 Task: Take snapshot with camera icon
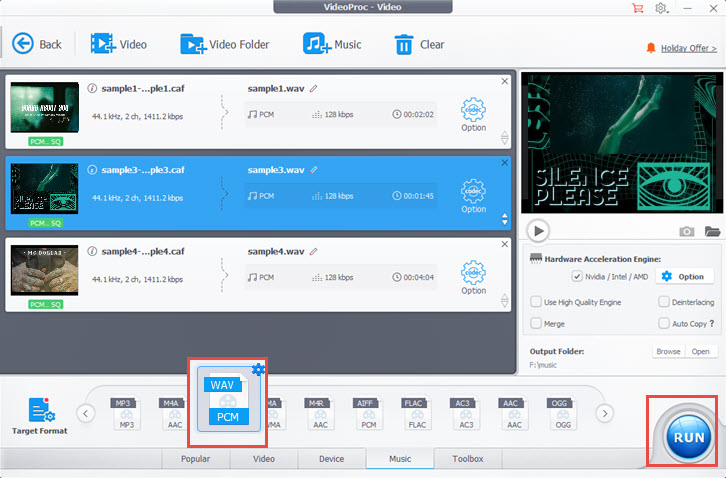[687, 231]
